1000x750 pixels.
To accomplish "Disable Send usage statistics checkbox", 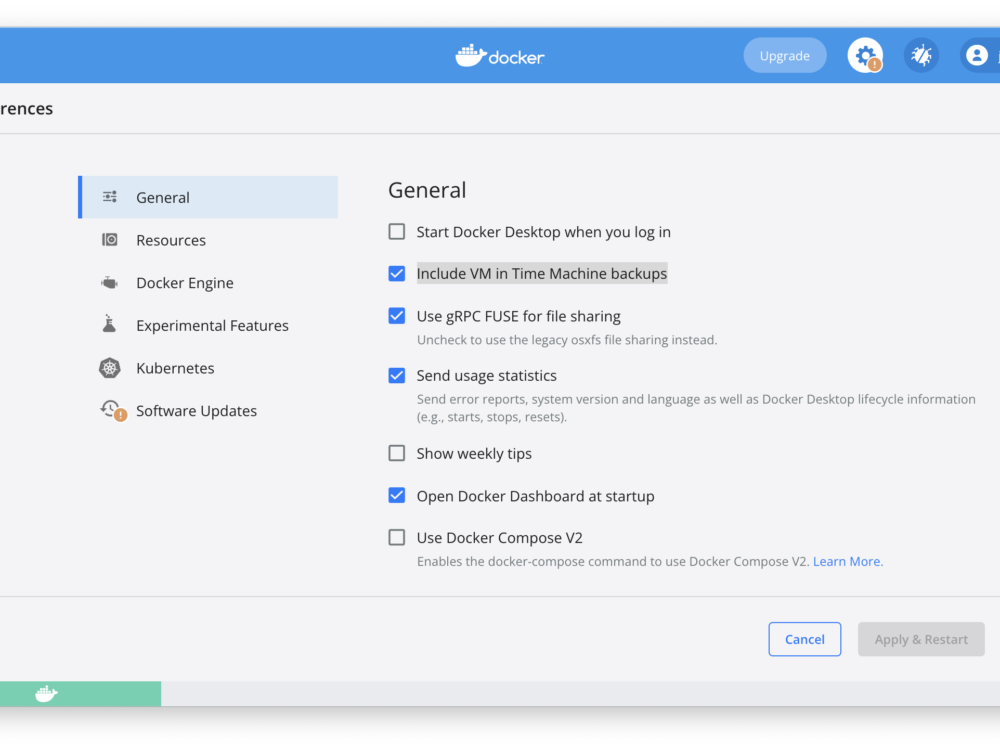I will (397, 375).
